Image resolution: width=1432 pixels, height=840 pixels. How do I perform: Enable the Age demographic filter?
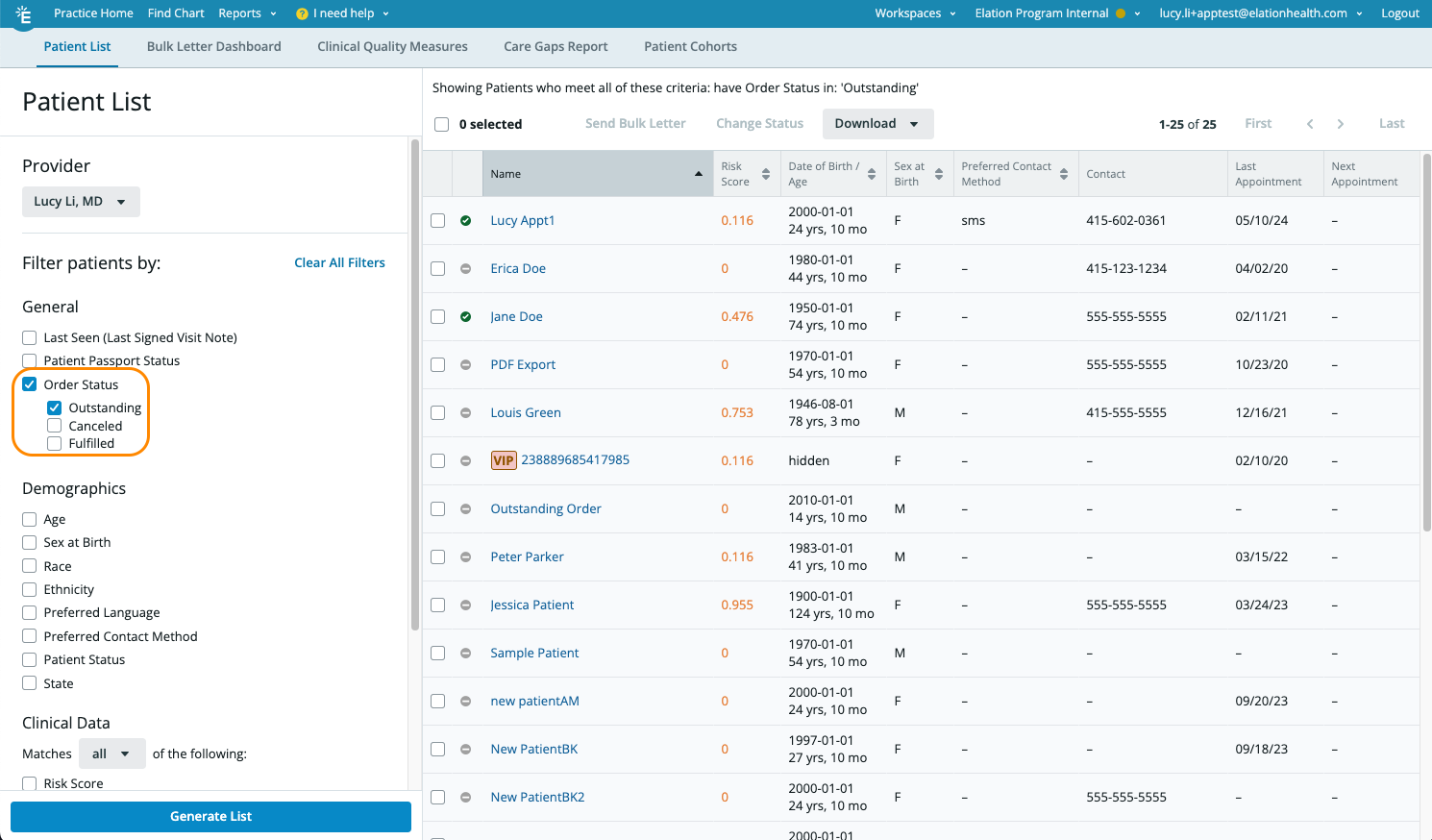(30, 519)
